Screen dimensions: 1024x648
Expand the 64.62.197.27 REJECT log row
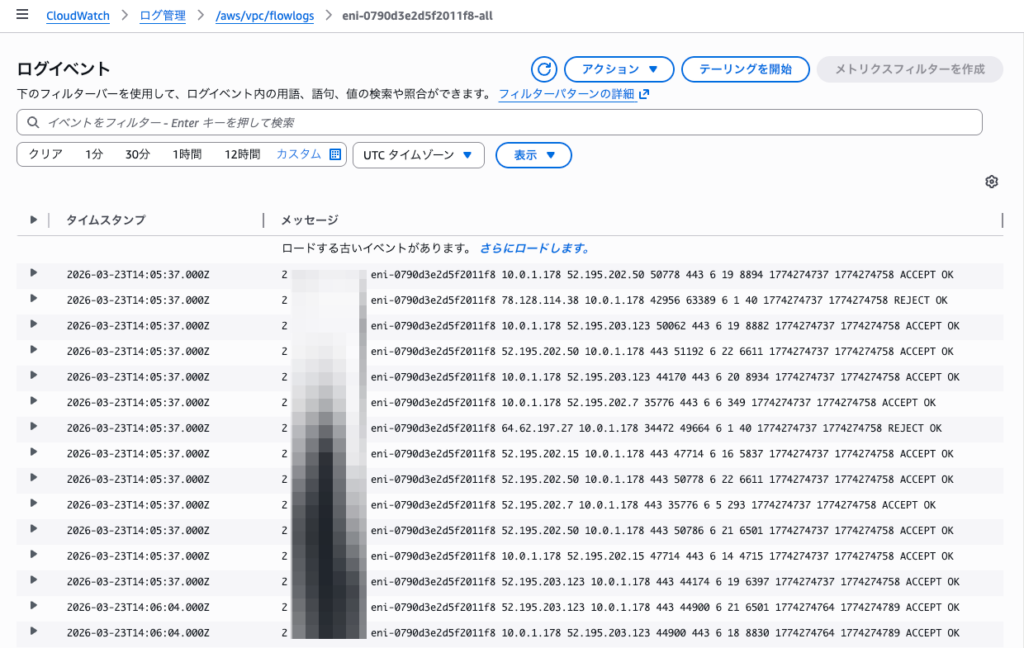click(33, 427)
